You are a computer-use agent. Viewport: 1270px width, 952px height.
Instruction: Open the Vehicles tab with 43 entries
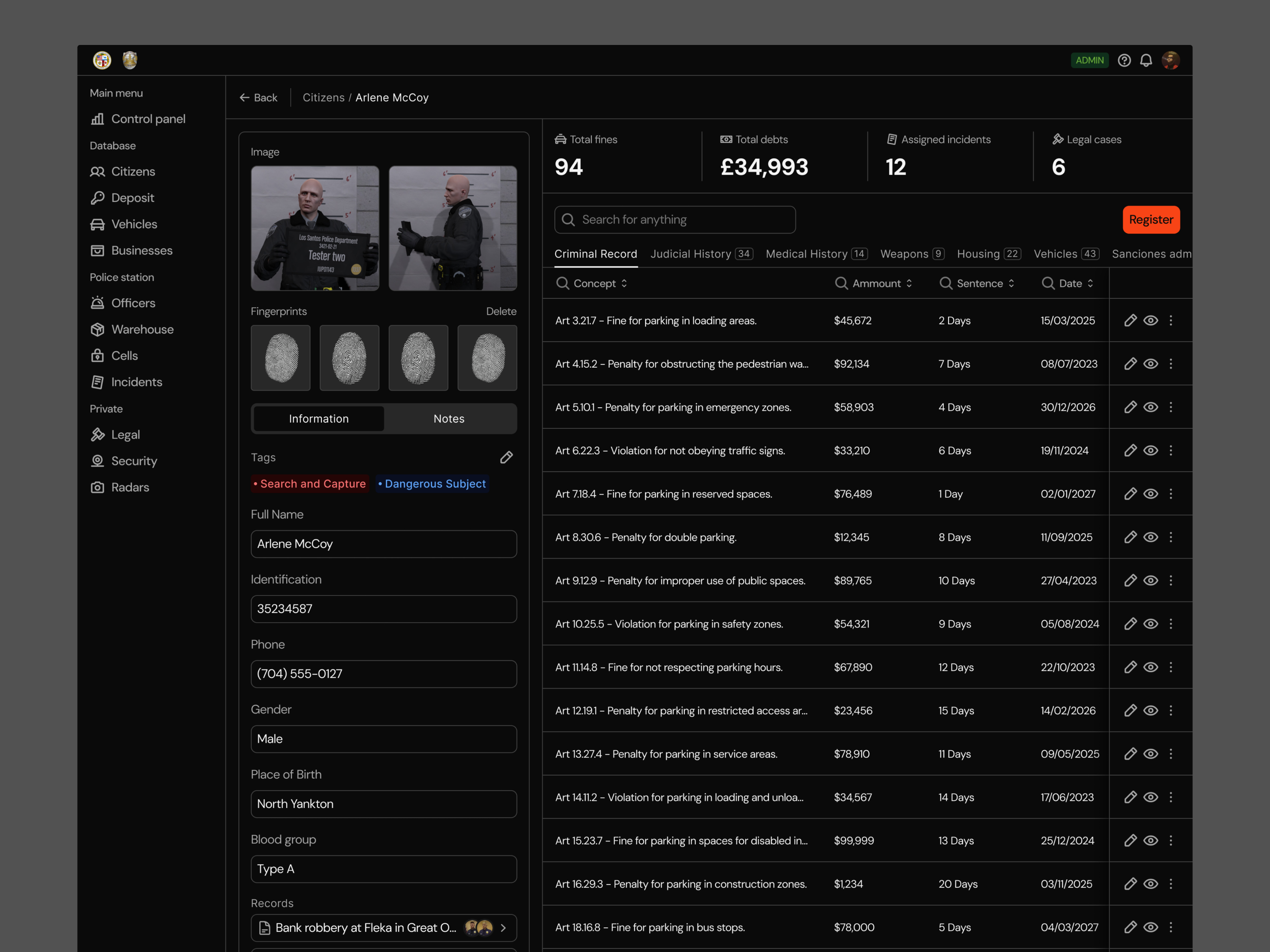(x=1066, y=253)
